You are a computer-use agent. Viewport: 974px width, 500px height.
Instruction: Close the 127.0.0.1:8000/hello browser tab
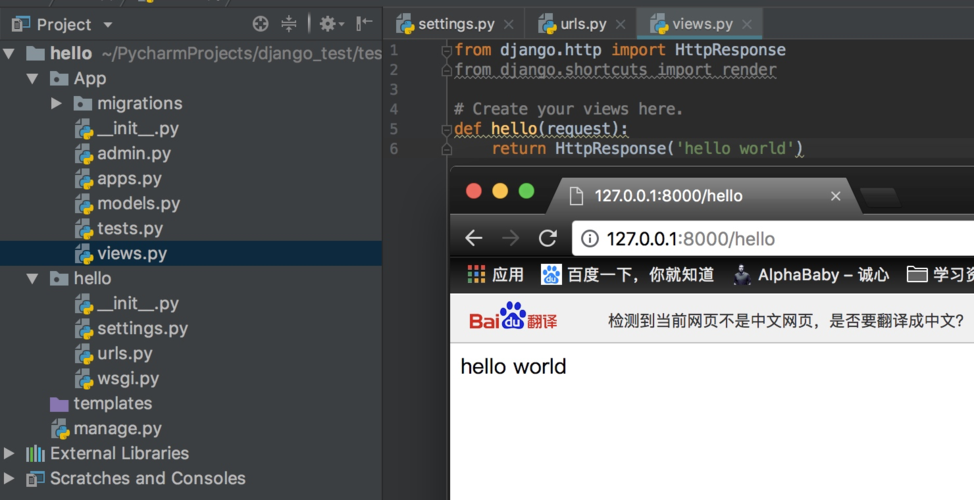click(835, 196)
